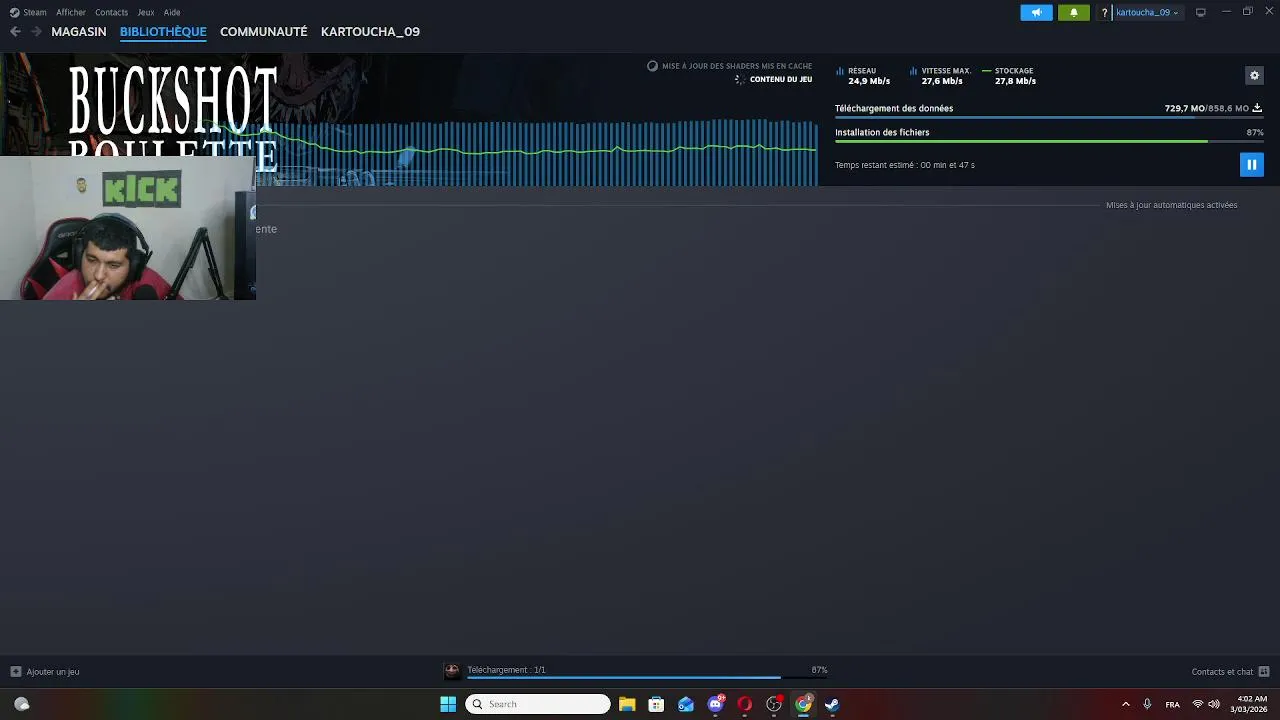Viewport: 1280px width, 720px height.
Task: Go back with the left arrow
Action: tap(15, 31)
